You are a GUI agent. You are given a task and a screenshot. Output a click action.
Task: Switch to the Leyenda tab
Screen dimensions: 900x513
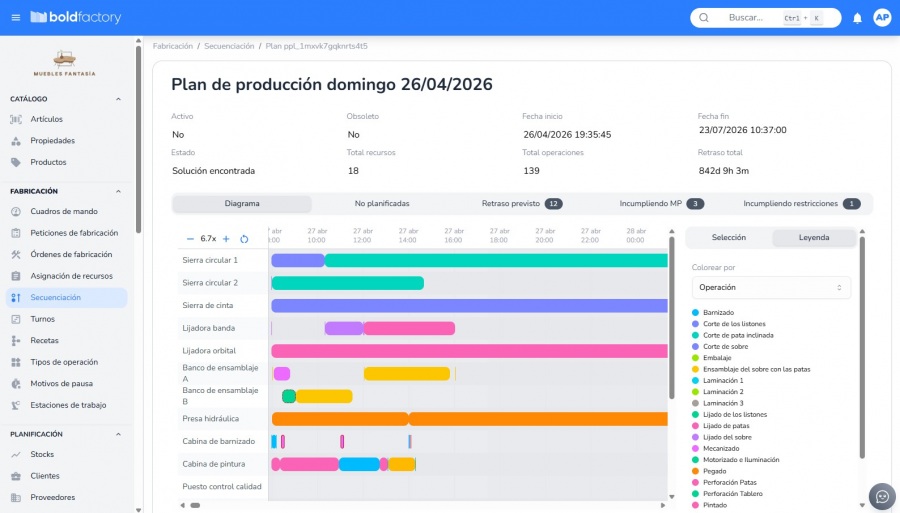814,238
